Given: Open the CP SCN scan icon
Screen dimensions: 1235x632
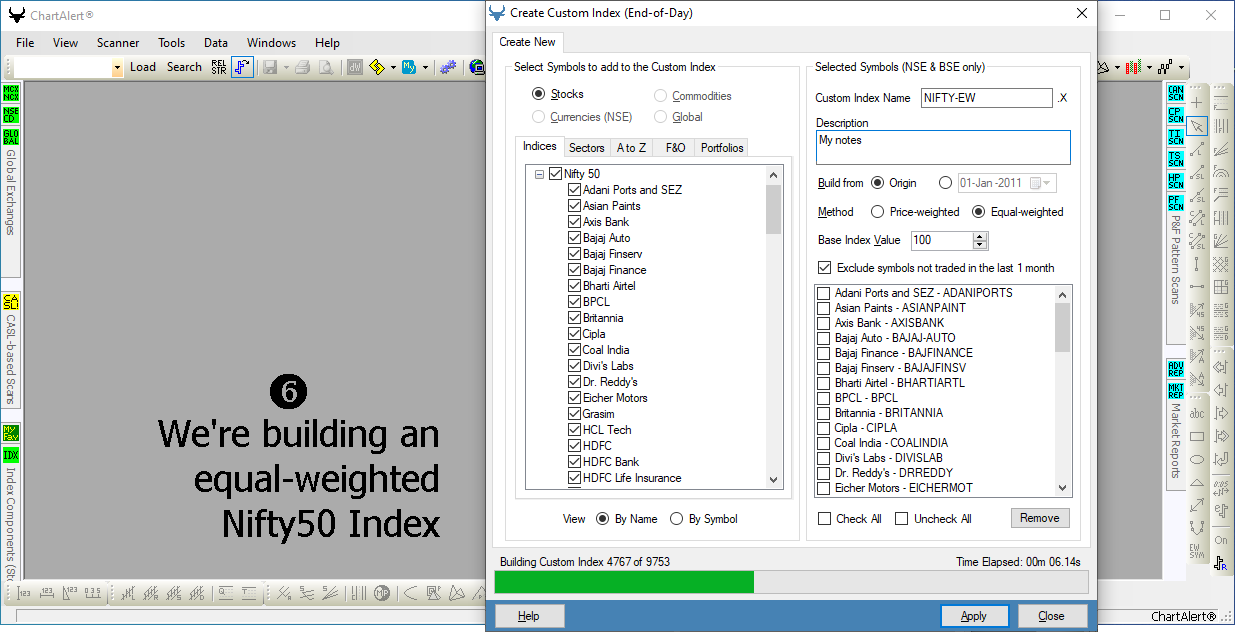Looking at the screenshot, I should click(x=1175, y=115).
